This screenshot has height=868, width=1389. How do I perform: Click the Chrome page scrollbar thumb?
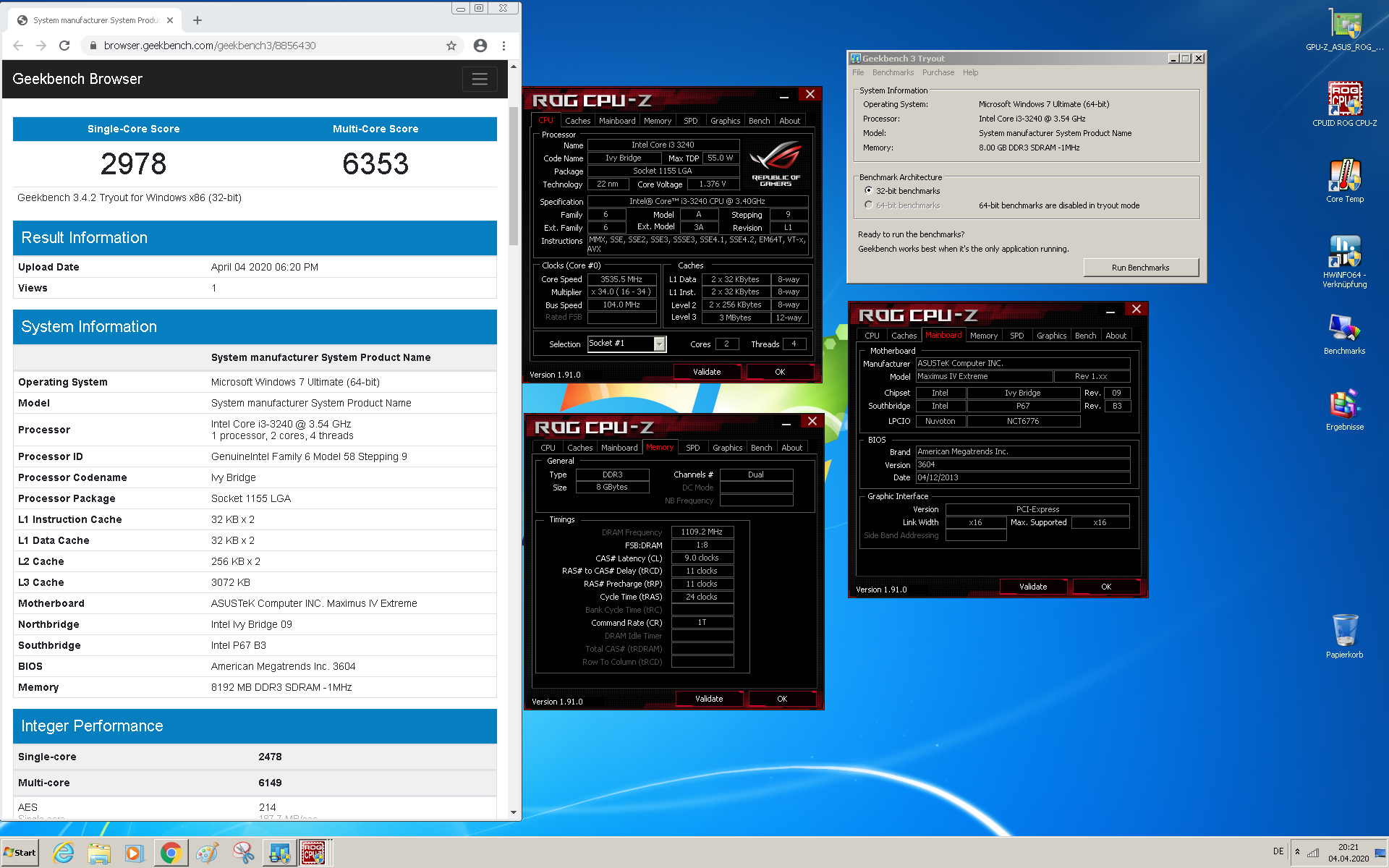513,176
